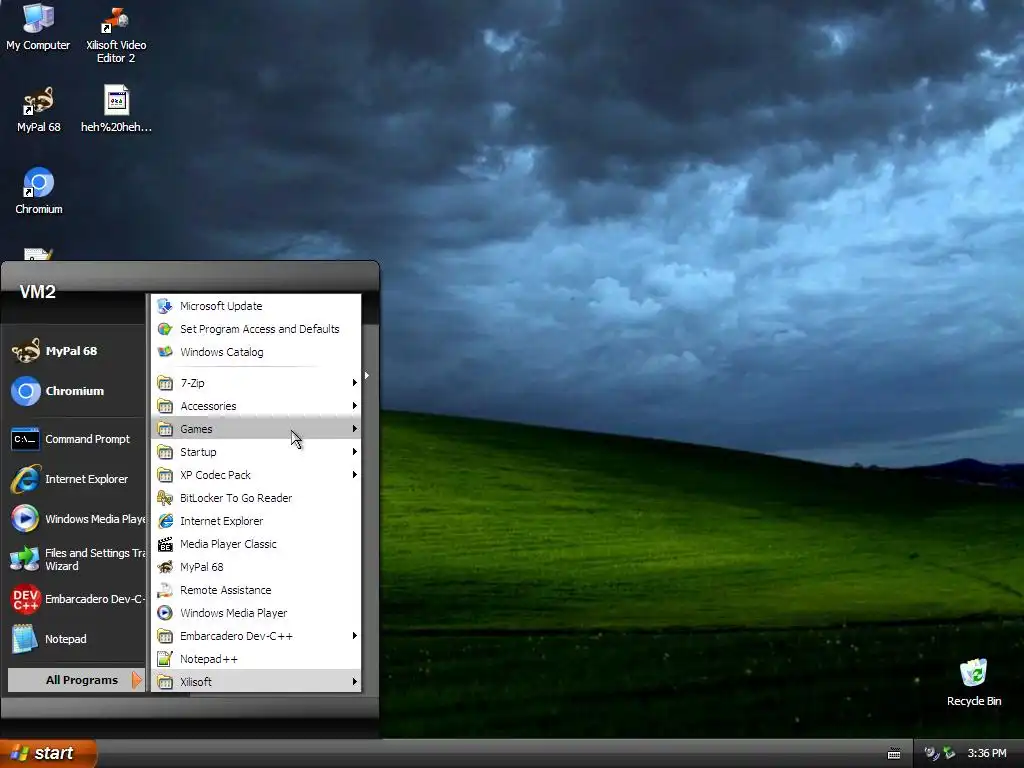The height and width of the screenshot is (768, 1024).
Task: Expand the Games submenu
Action: pos(256,428)
